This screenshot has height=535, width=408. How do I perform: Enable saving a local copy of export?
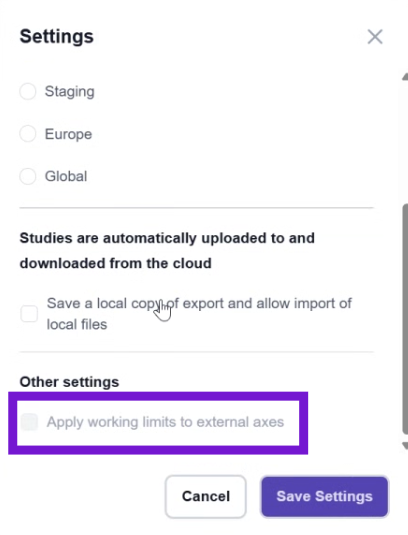click(29, 314)
